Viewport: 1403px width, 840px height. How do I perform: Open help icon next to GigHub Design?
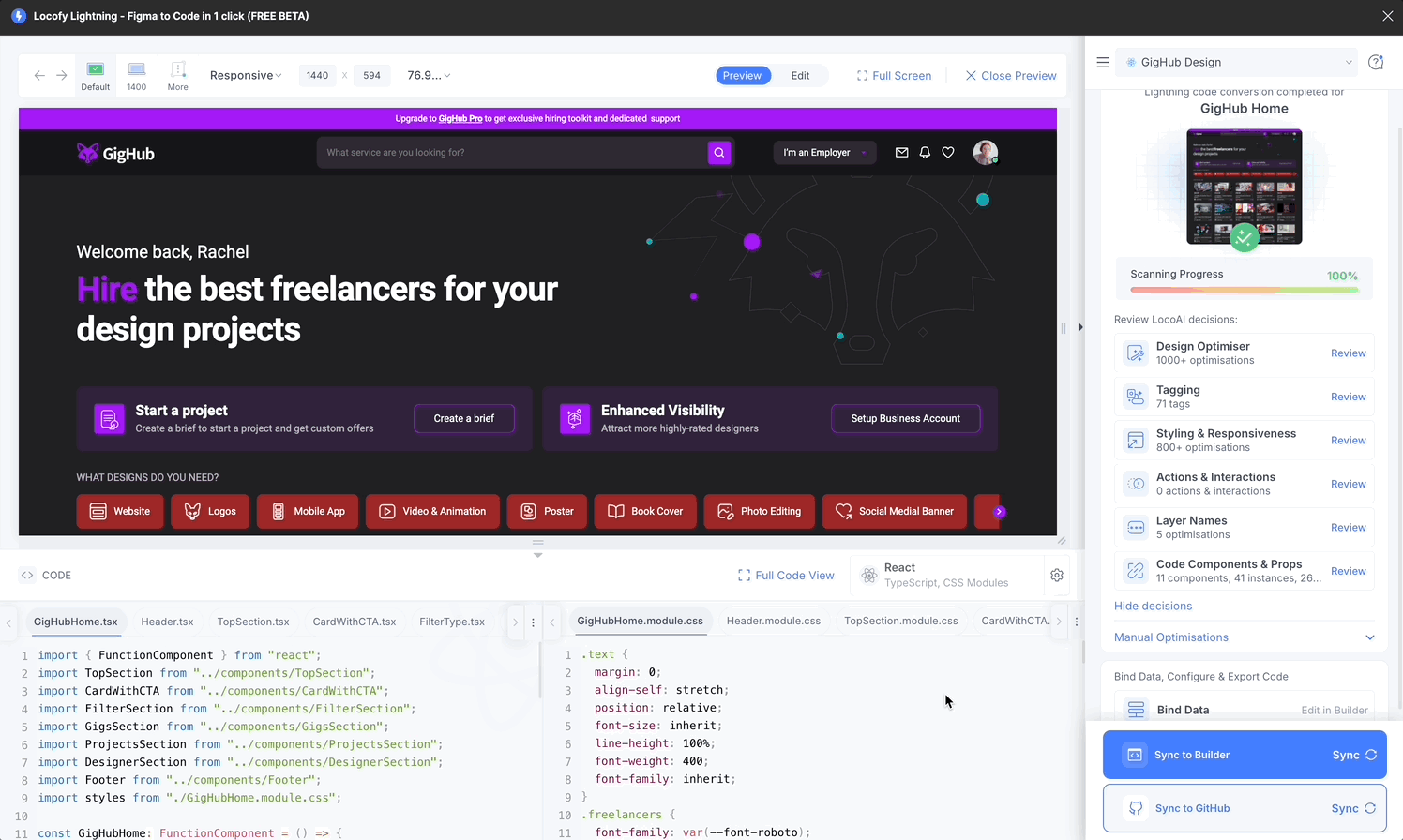point(1376,63)
